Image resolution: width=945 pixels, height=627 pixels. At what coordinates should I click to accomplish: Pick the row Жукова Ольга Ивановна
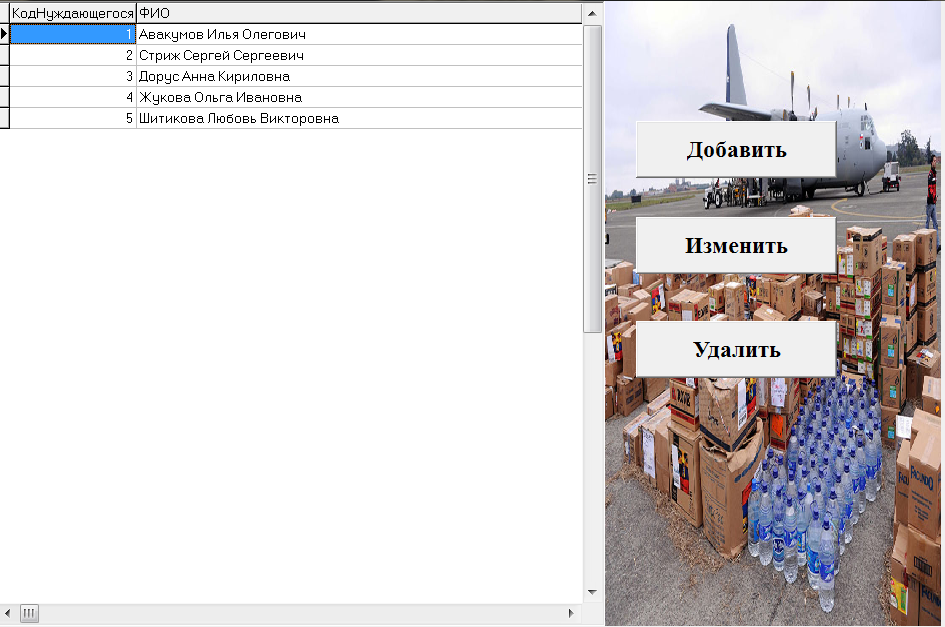tap(220, 98)
